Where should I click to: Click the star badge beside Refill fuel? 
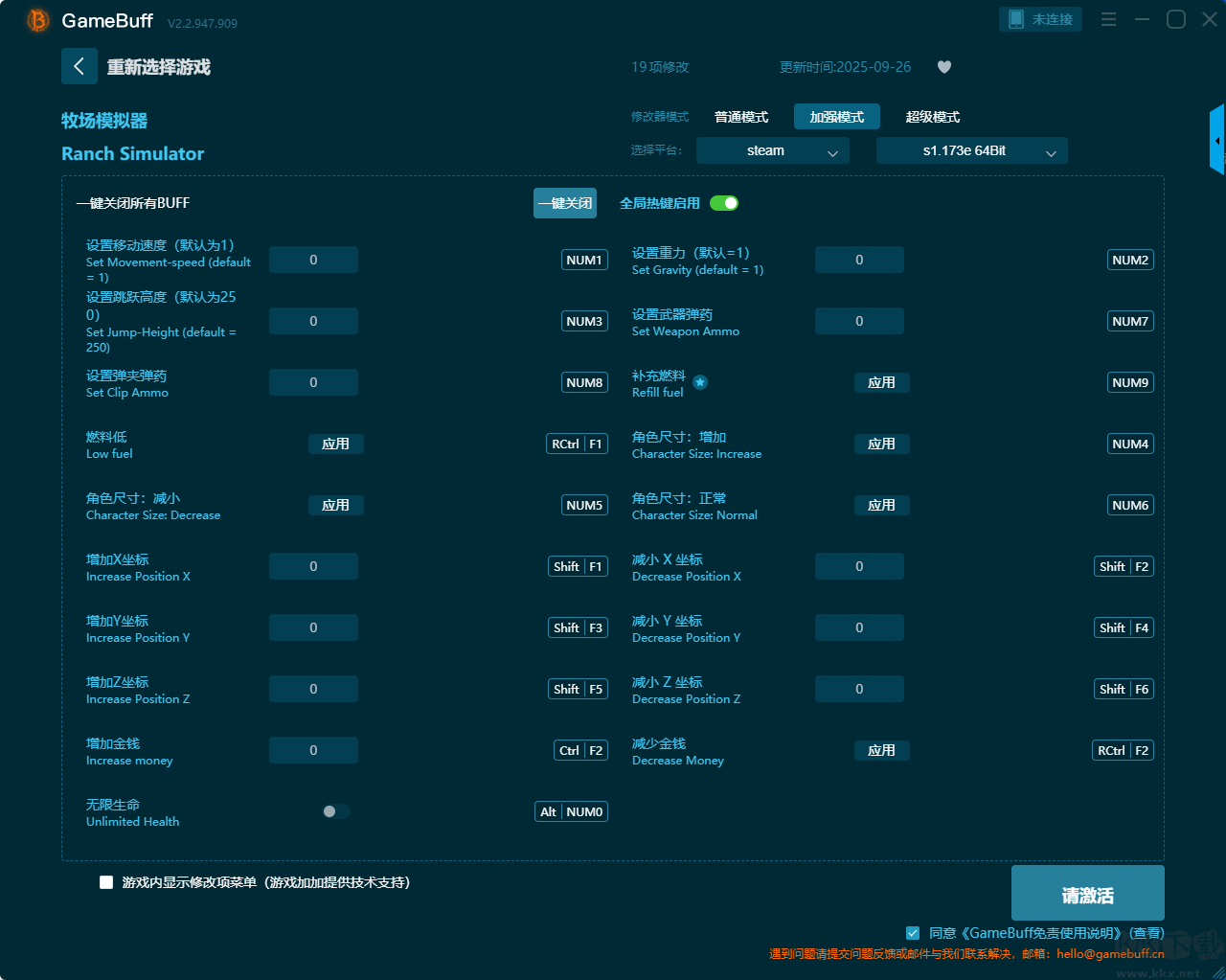tap(700, 382)
